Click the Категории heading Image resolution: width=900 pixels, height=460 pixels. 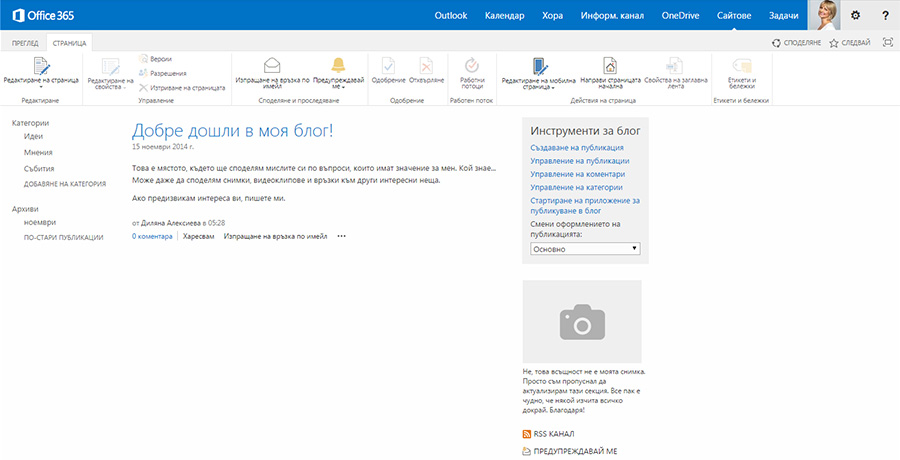pos(30,123)
